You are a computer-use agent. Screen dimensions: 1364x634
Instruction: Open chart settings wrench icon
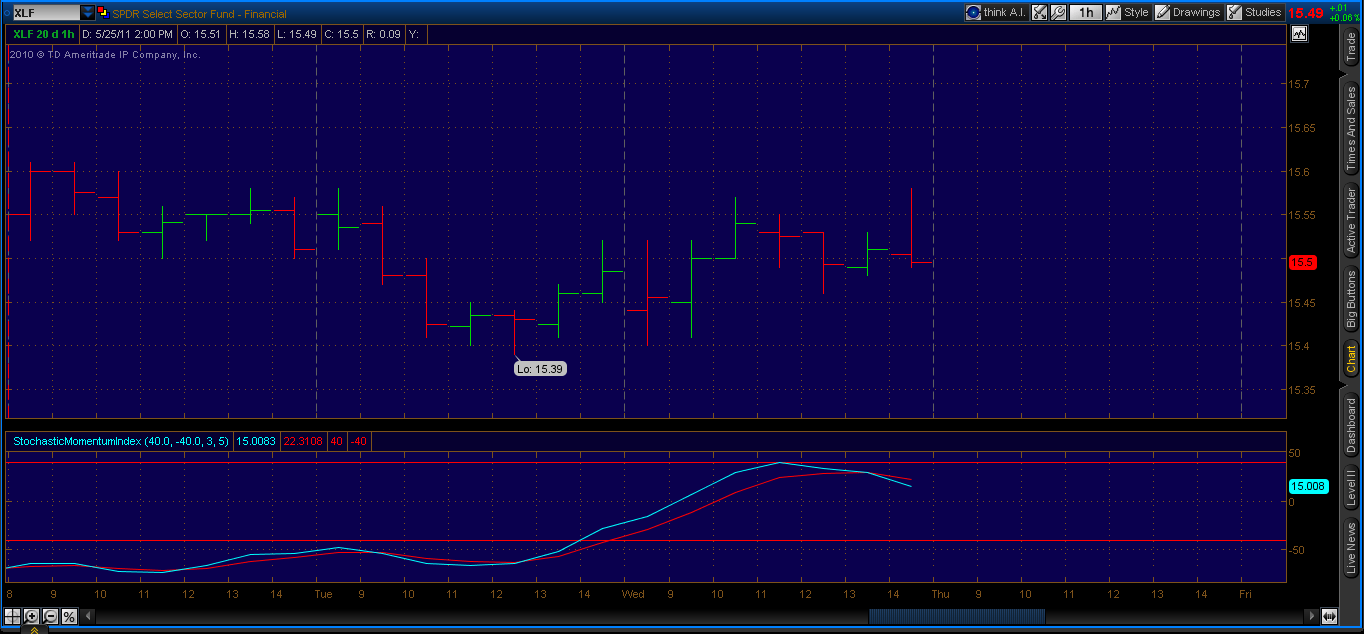coord(1058,13)
